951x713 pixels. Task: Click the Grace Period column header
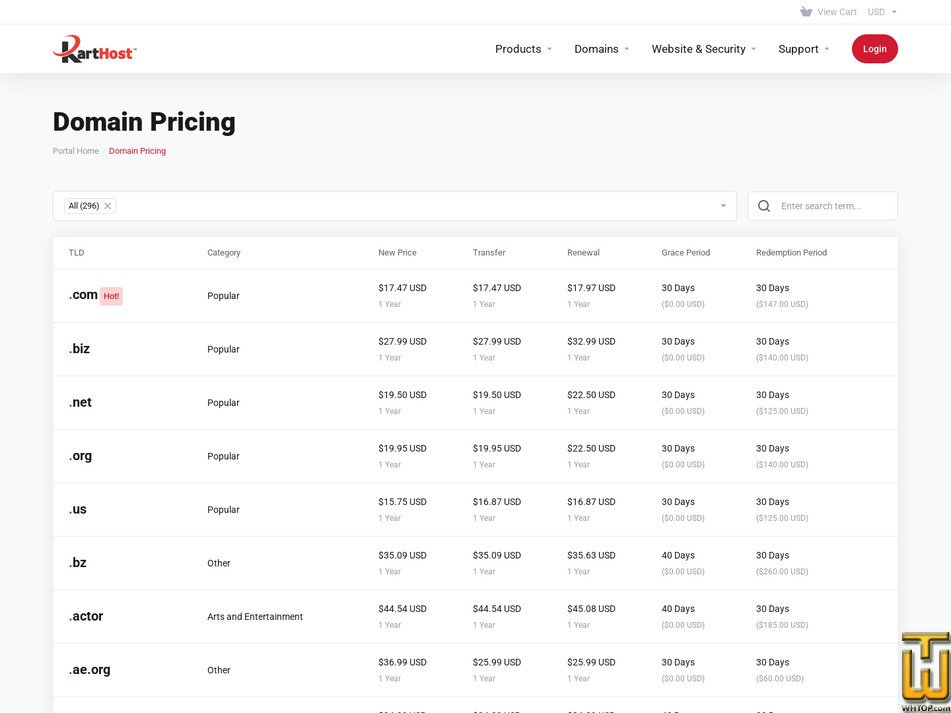point(685,253)
